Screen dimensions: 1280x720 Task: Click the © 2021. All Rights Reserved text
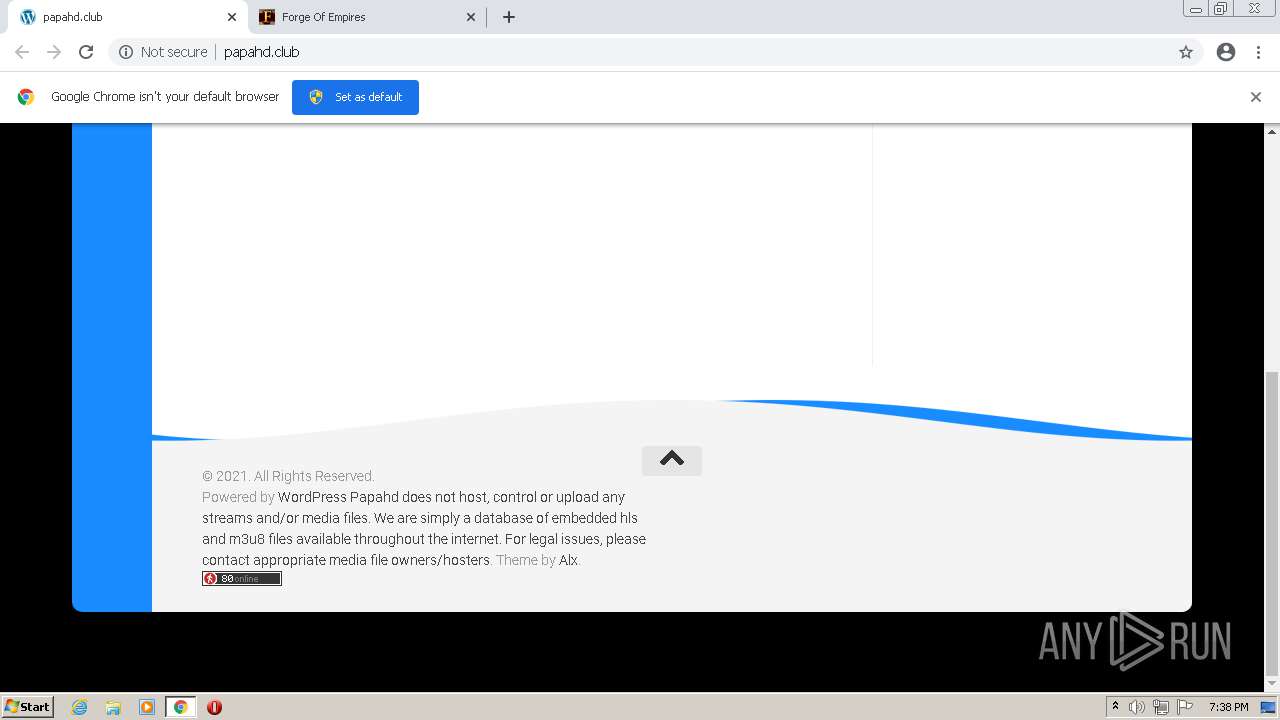(288, 476)
